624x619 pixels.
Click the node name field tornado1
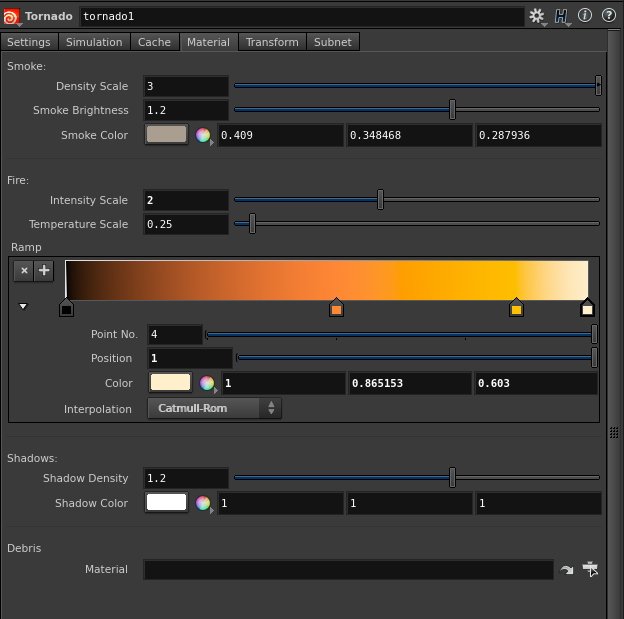[x=302, y=17]
